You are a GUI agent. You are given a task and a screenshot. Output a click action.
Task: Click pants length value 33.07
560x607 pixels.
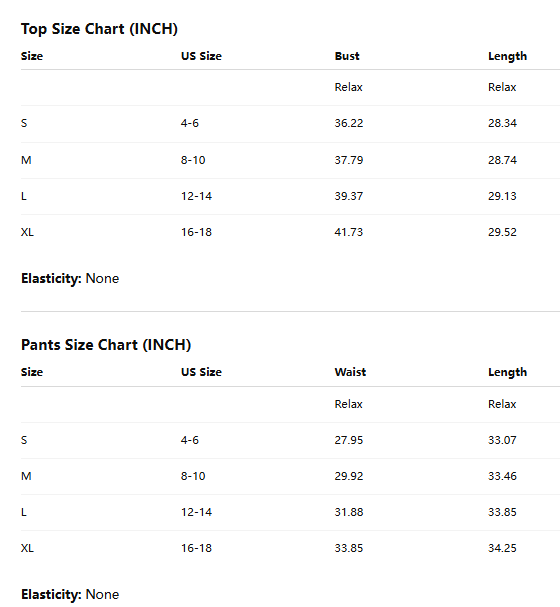(502, 440)
